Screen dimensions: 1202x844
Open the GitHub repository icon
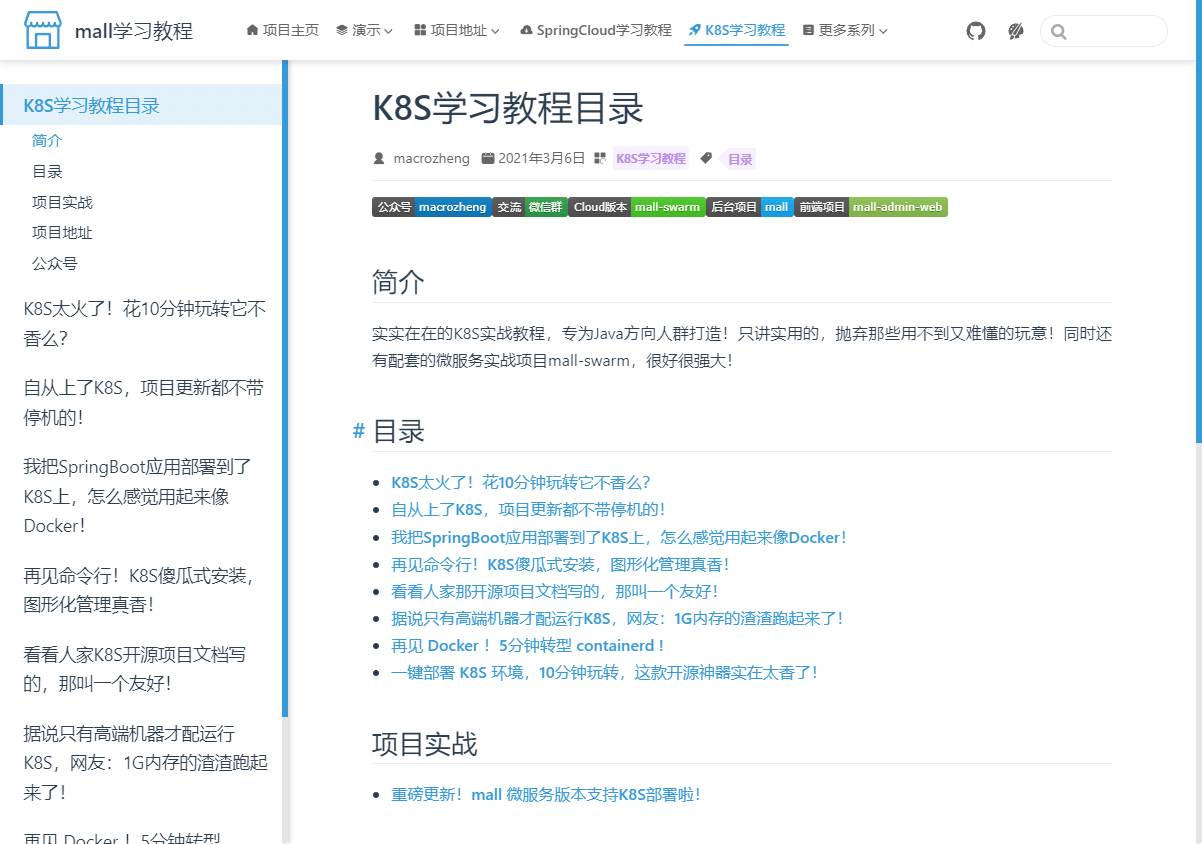pyautogui.click(x=976, y=31)
